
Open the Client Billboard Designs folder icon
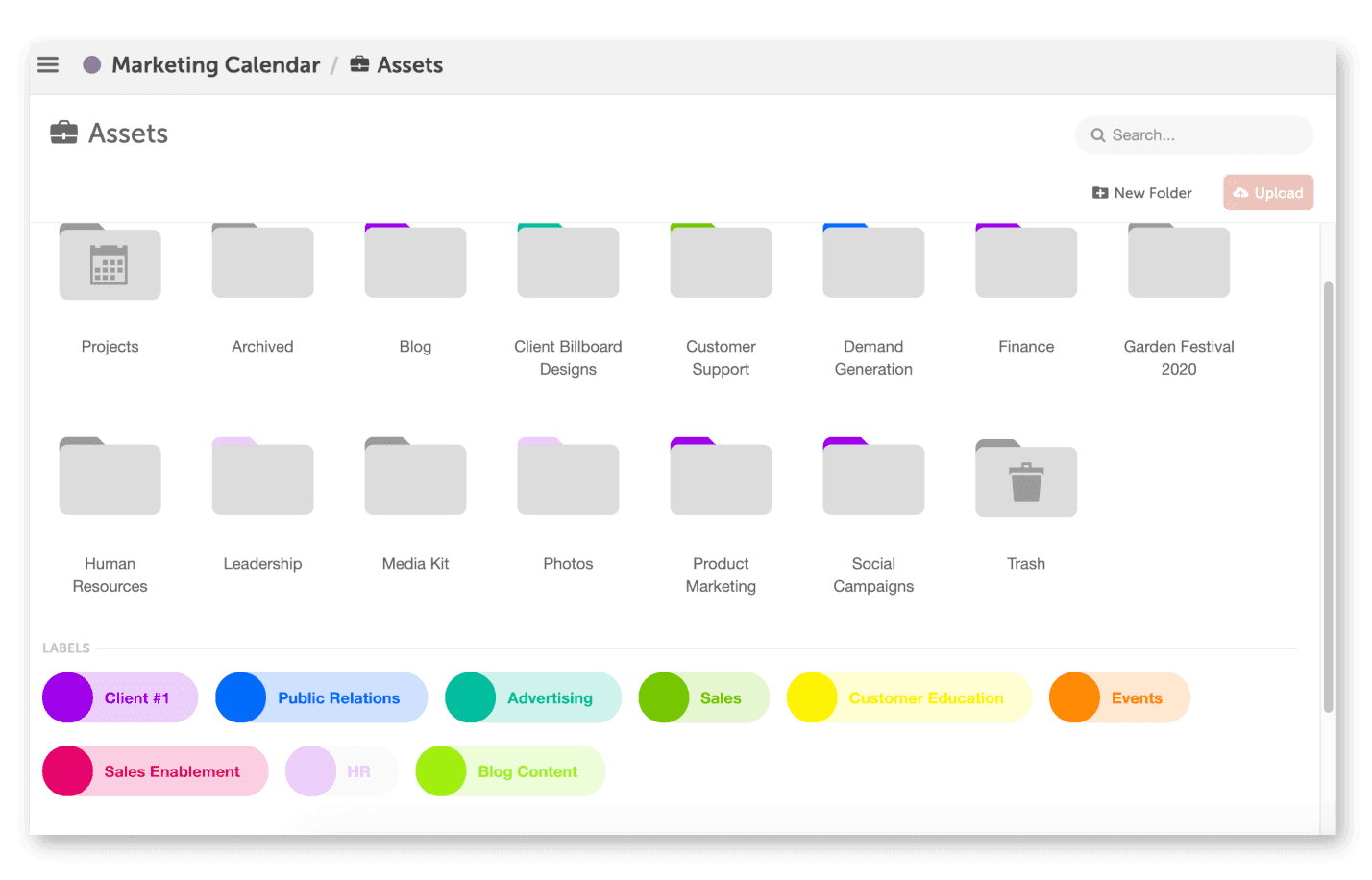(568, 261)
